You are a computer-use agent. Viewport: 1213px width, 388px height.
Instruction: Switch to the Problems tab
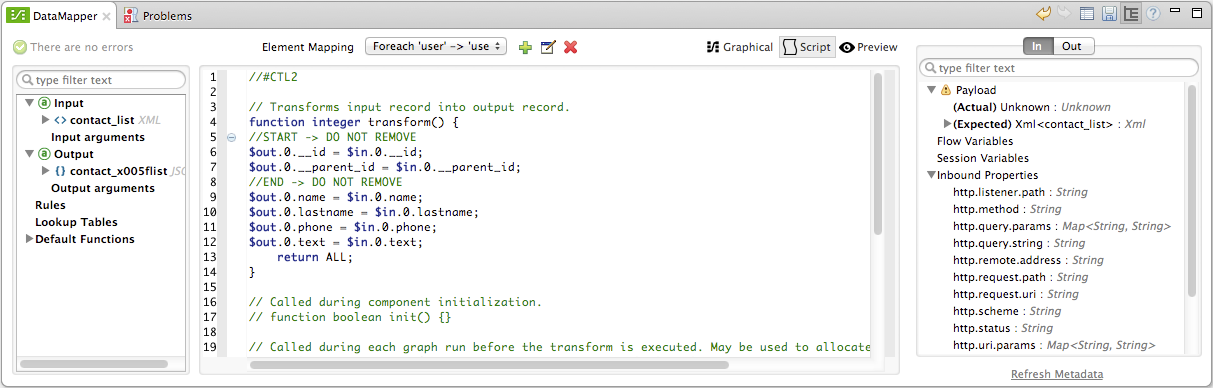click(x=159, y=15)
